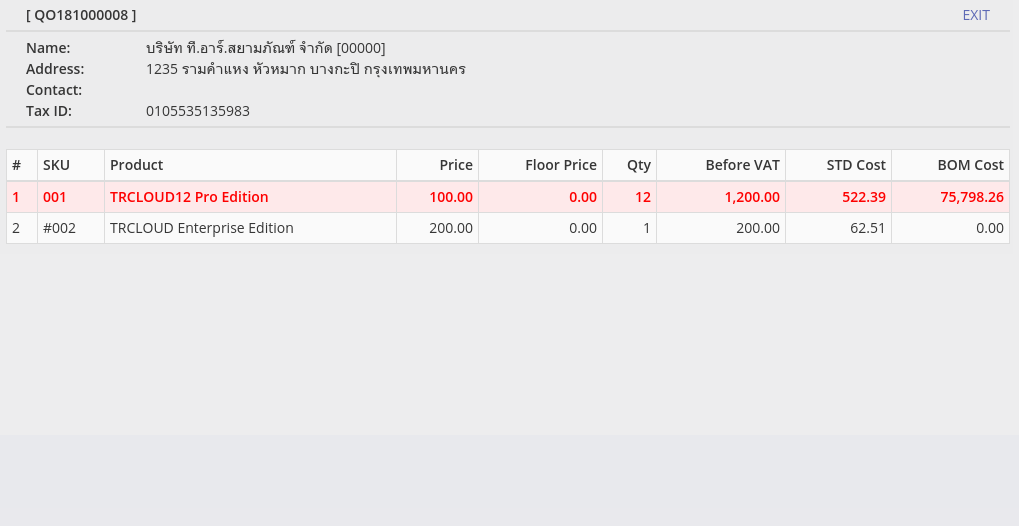
Task: Click the QO181000008 document title
Action: 81,15
